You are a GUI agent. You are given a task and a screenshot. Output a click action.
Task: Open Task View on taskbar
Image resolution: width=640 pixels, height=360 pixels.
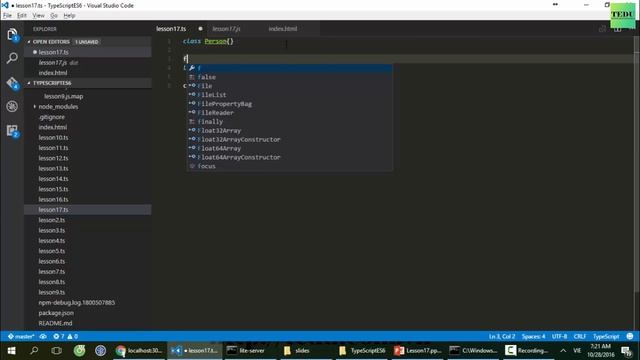pyautogui.click(x=56, y=351)
